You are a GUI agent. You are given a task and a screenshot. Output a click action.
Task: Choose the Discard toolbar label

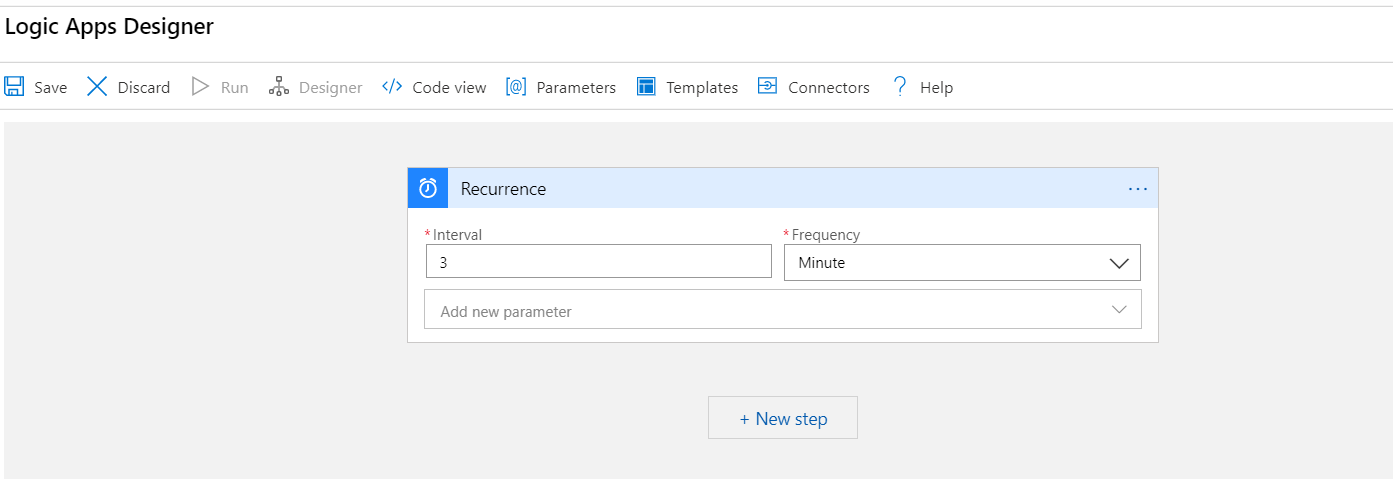pos(144,88)
